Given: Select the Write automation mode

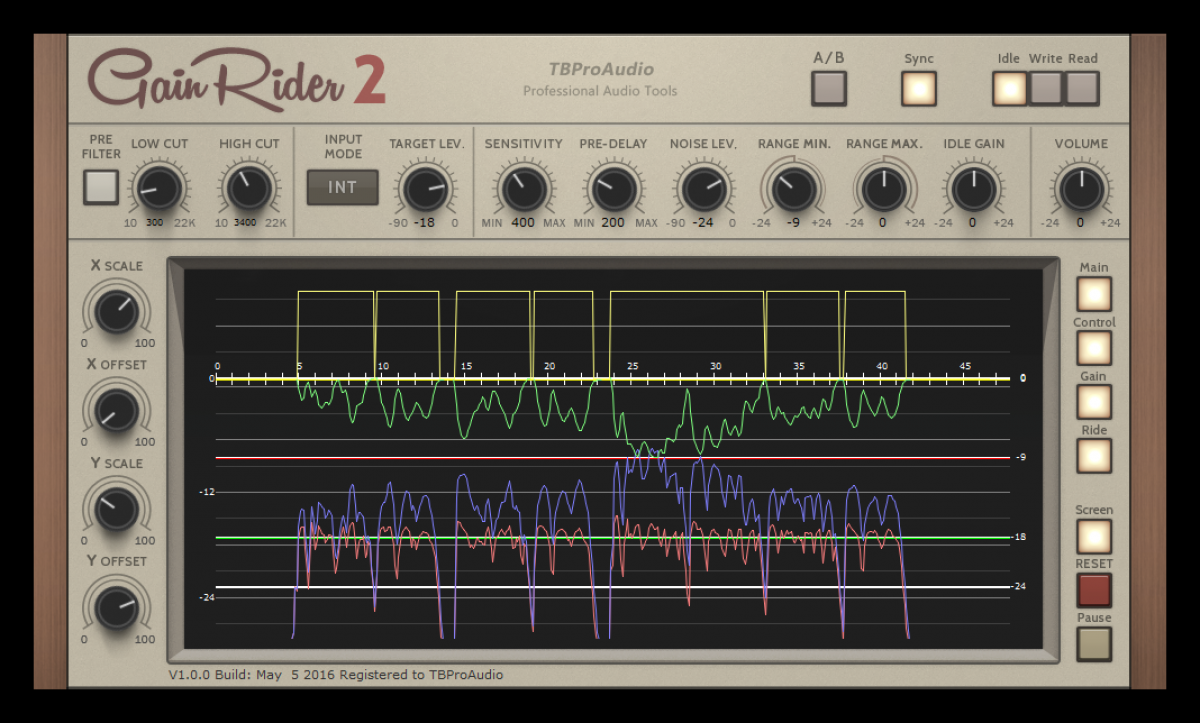Looking at the screenshot, I should (x=1045, y=88).
